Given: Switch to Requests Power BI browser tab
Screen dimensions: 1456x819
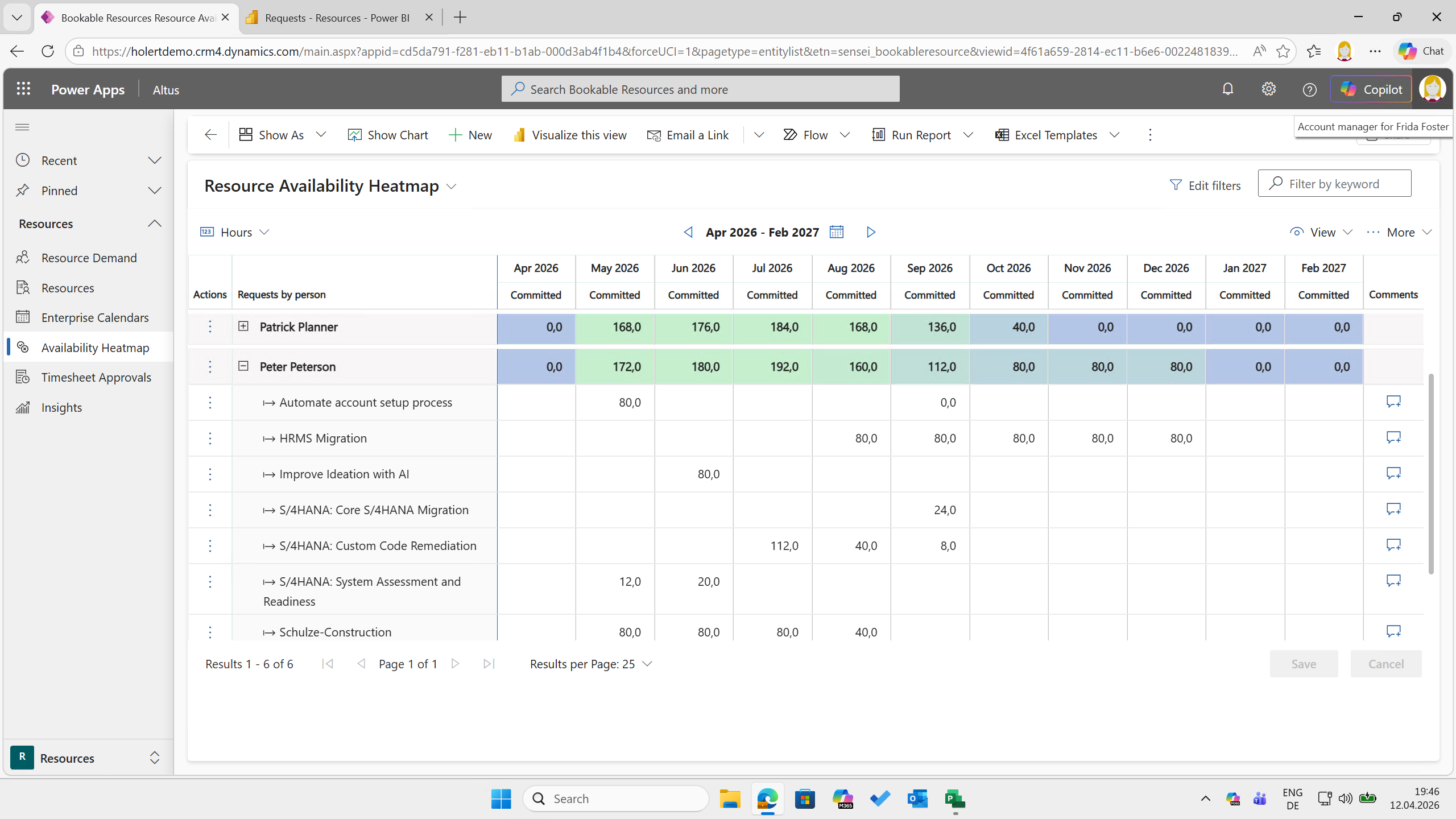Looking at the screenshot, I should (x=337, y=18).
